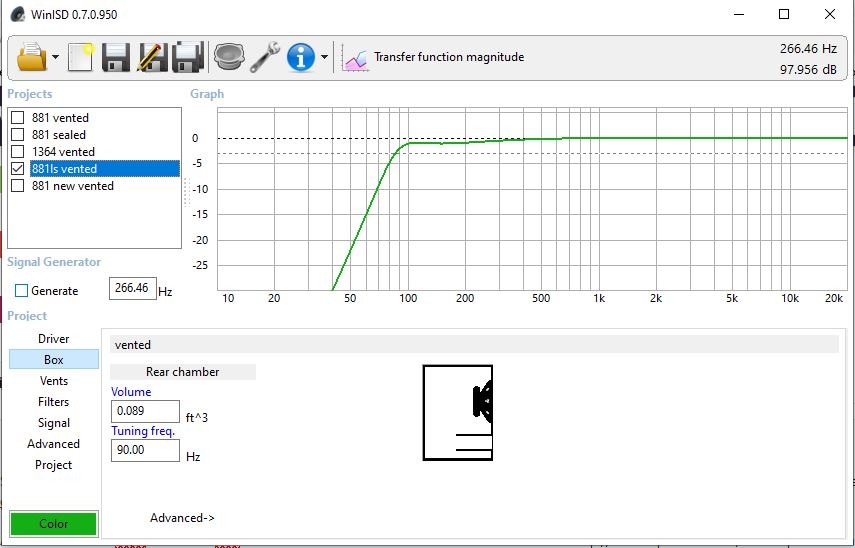Click the vented box diagram image
Screen dimensions: 855x548
(x=458, y=413)
